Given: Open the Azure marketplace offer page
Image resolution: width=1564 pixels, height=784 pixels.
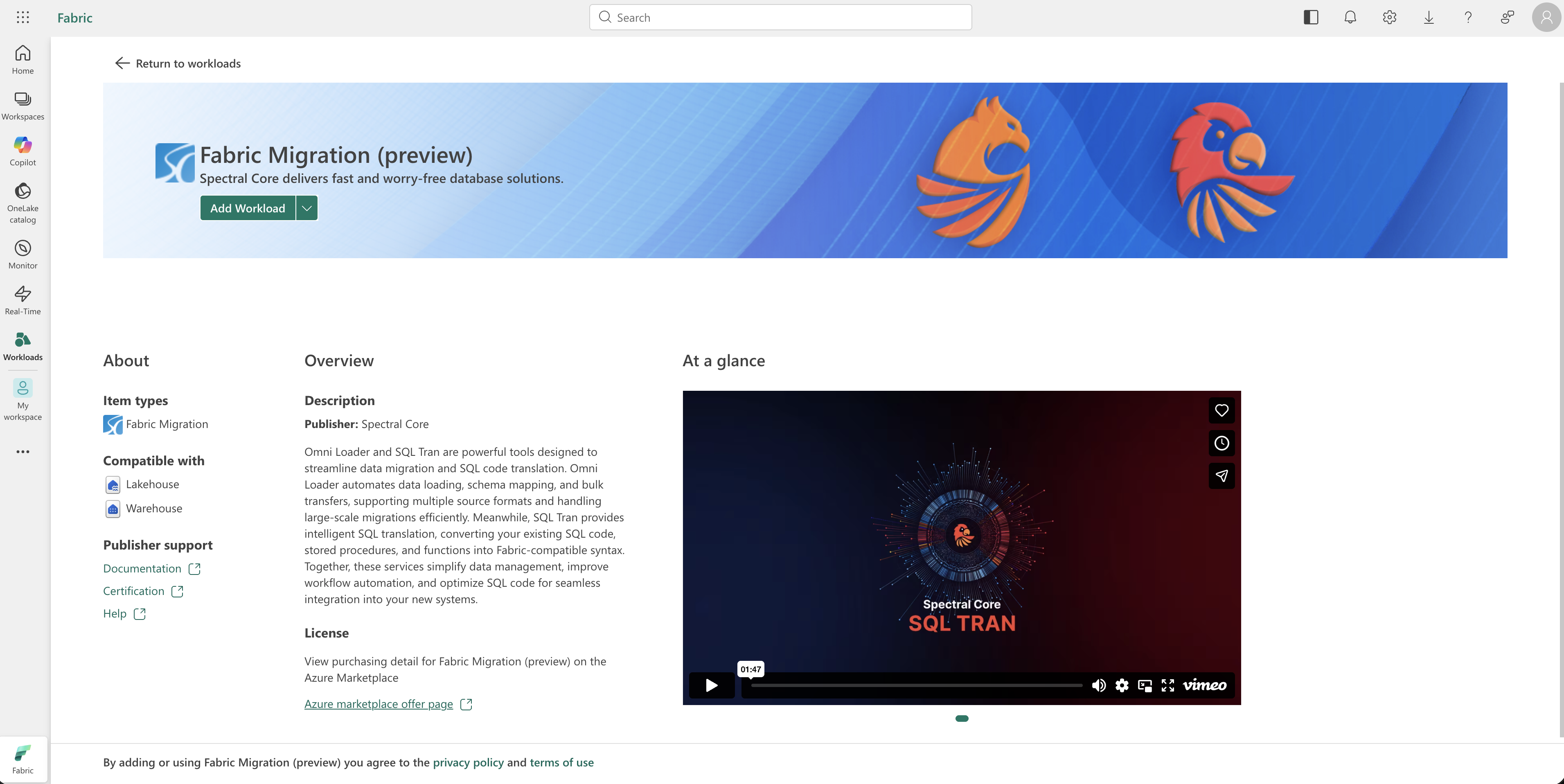Looking at the screenshot, I should [378, 704].
